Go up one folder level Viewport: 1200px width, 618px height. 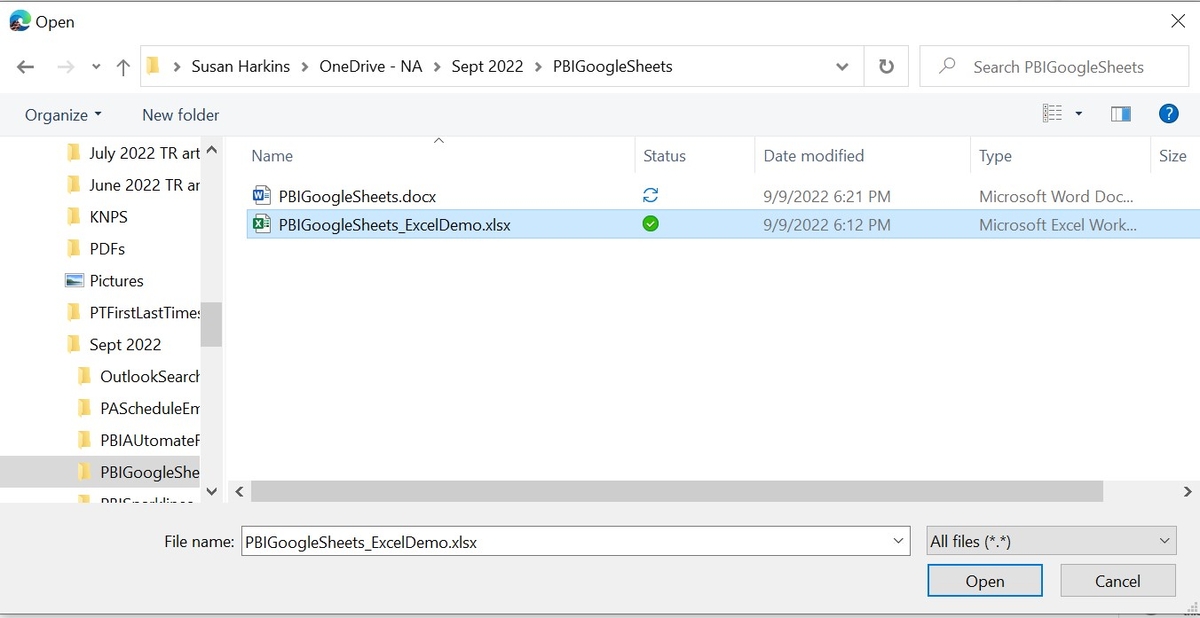[x=122, y=66]
